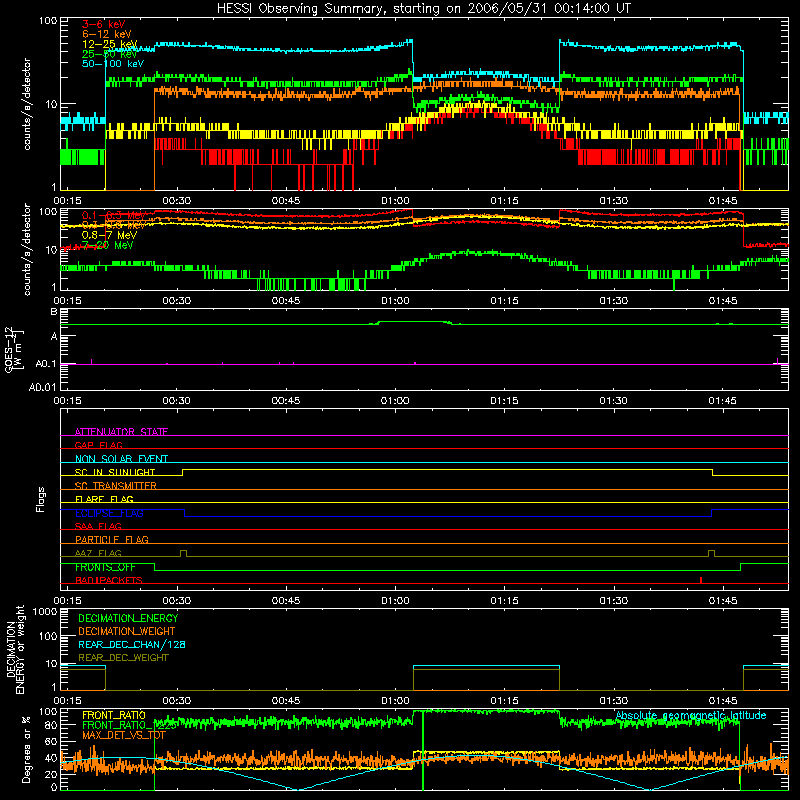Click the first AAZ_FLAG pulse near 00:31
Viewport: 800px width, 800px height.
pyautogui.click(x=184, y=554)
